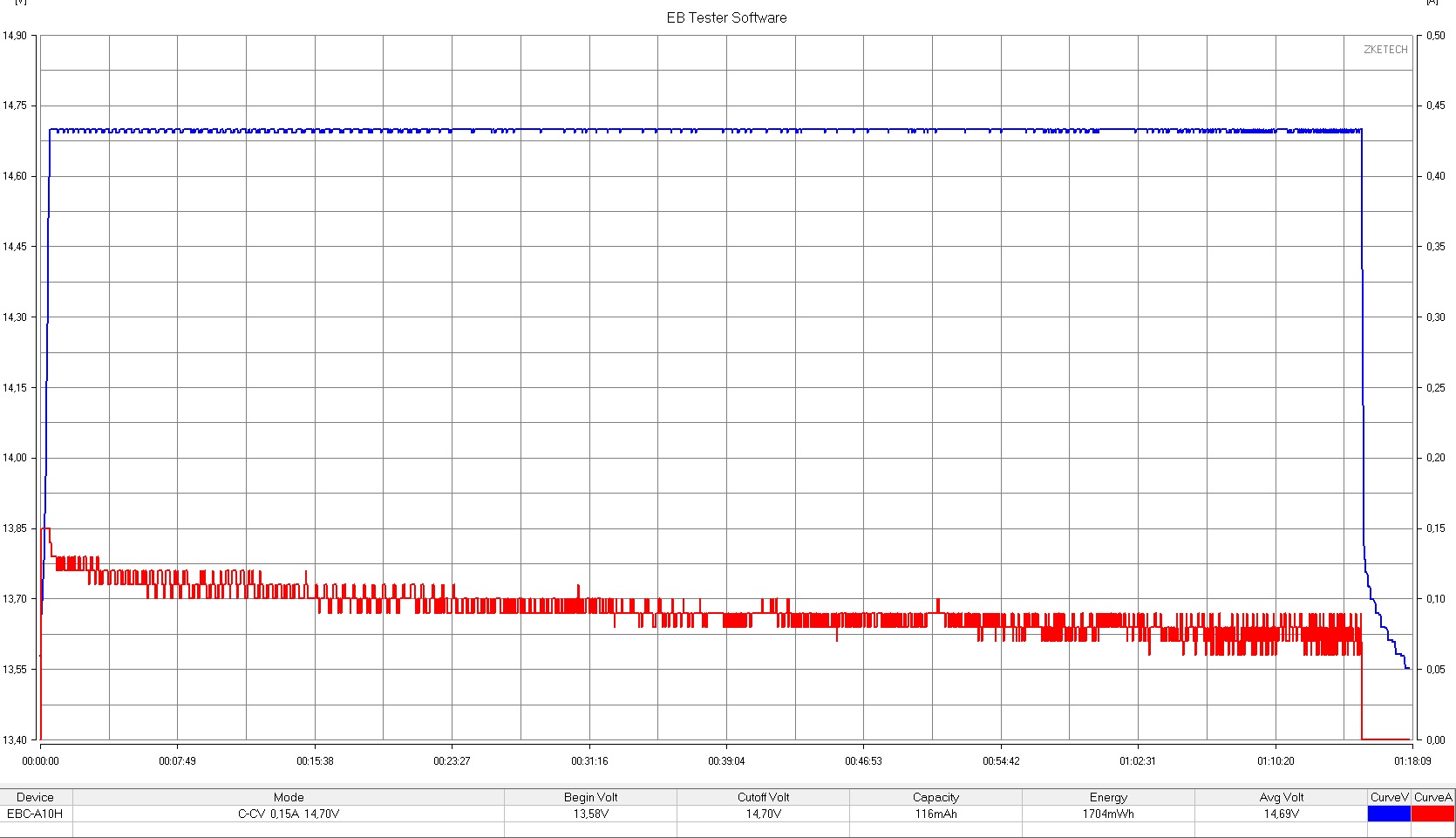Click the blue CurveV color swatch

click(x=1389, y=814)
